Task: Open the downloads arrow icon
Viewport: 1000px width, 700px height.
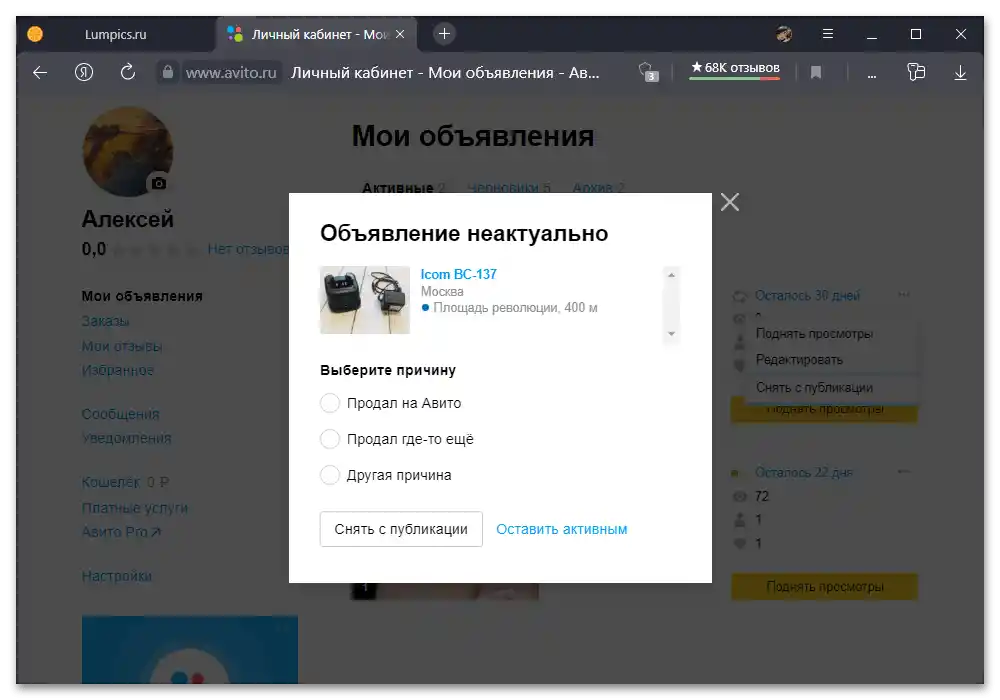Action: [x=960, y=73]
